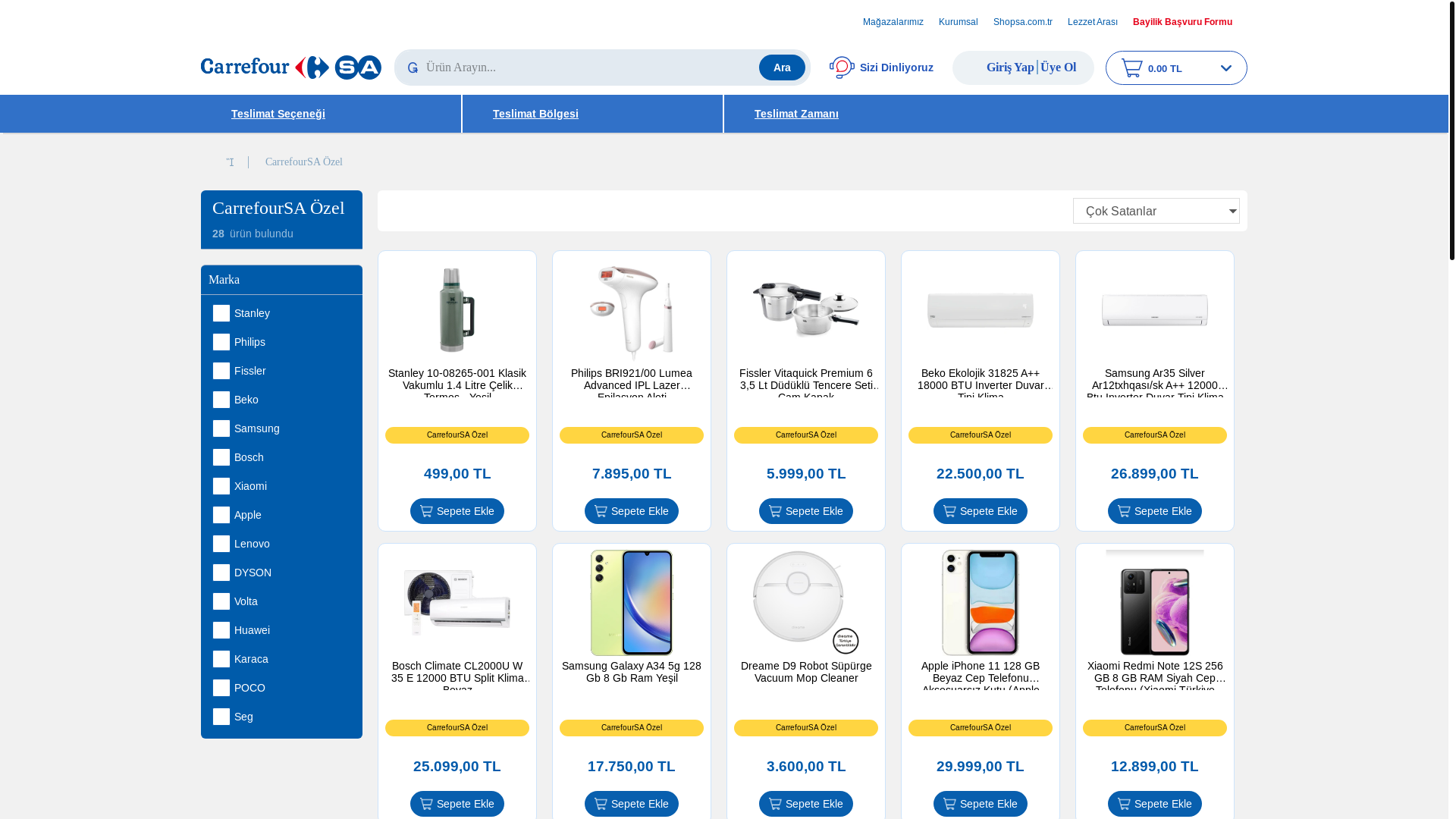Add Philips Lumea to cart
Image resolution: width=1456 pixels, height=819 pixels.
tap(632, 511)
